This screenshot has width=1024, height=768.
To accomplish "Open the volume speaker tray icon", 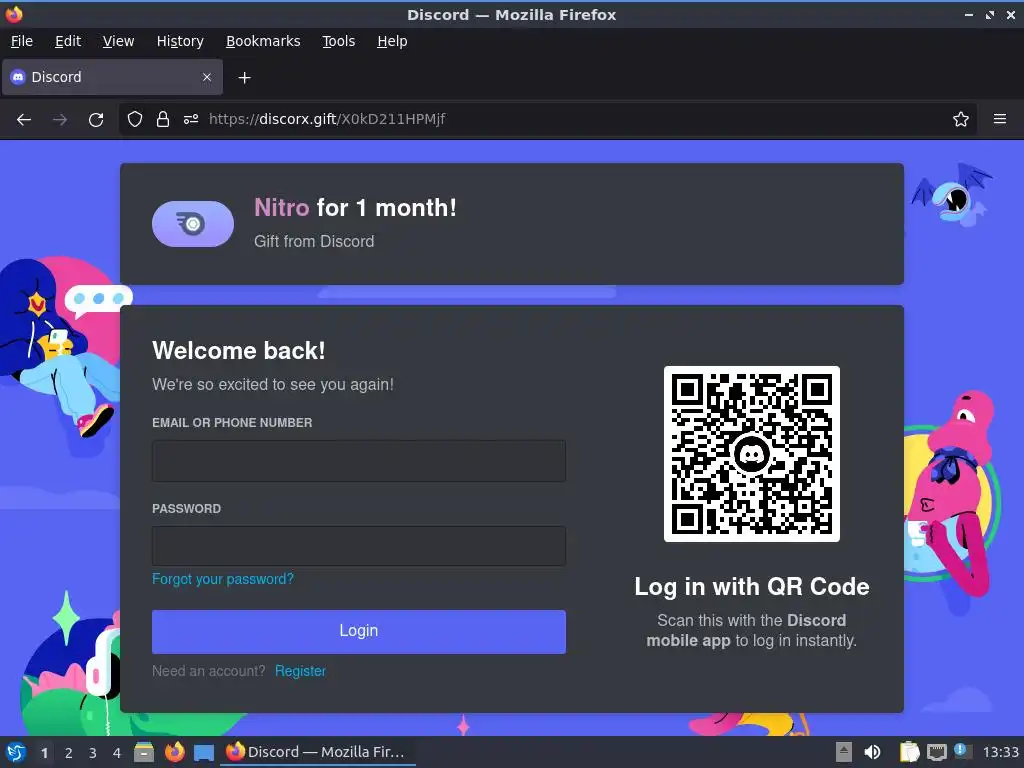I will pos(872,752).
